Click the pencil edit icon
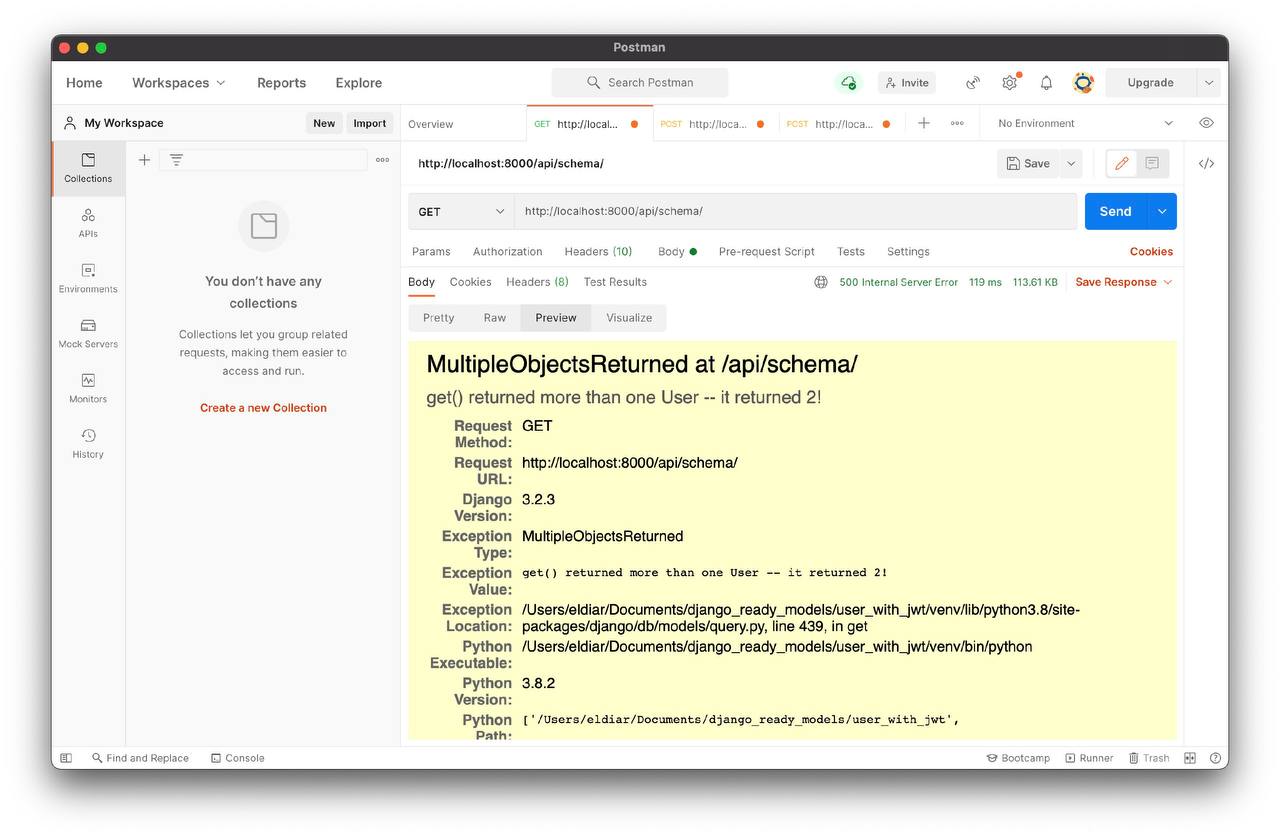Viewport: 1280px width, 837px height. click(1121, 163)
